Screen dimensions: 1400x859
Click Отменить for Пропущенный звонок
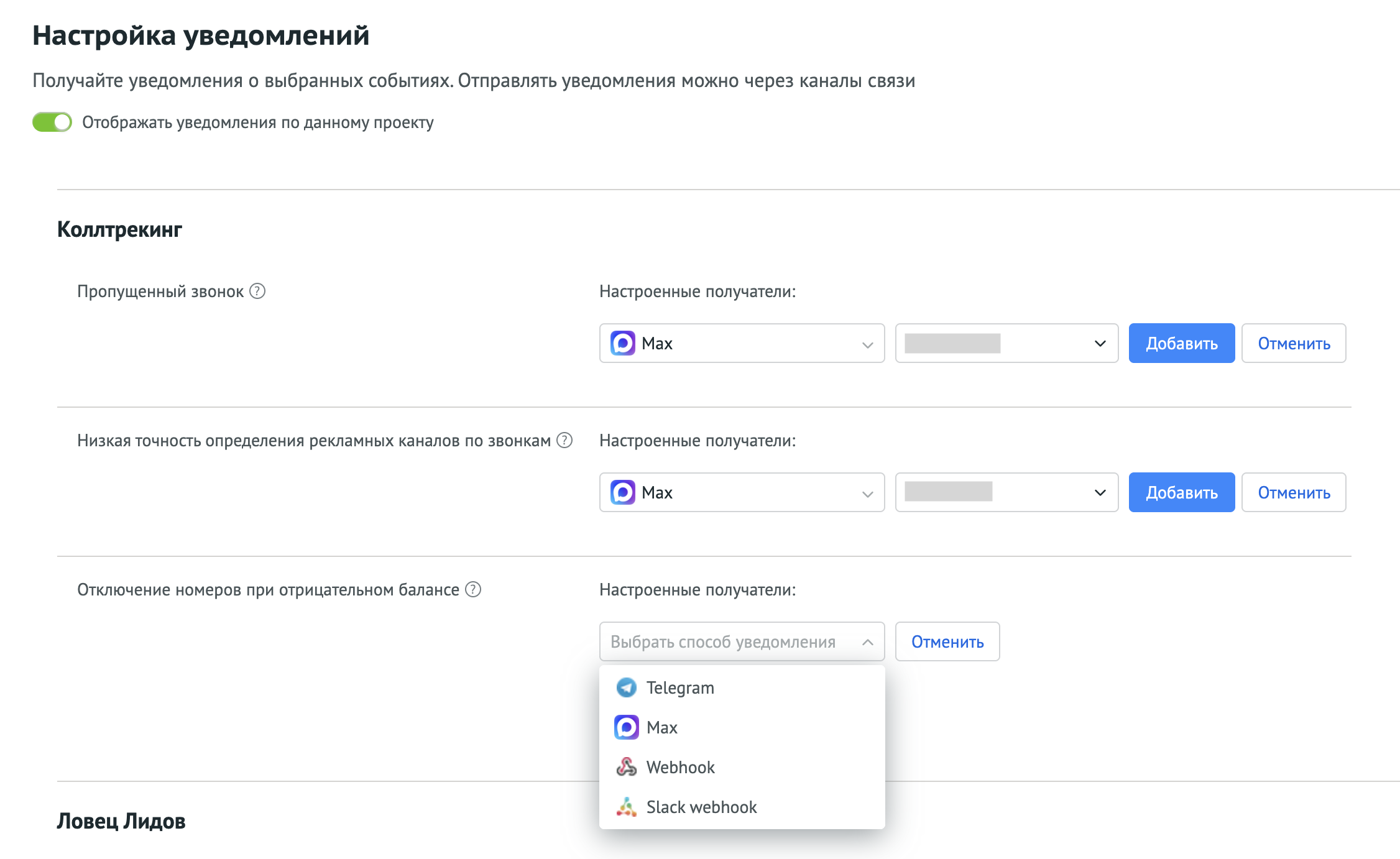click(1294, 343)
